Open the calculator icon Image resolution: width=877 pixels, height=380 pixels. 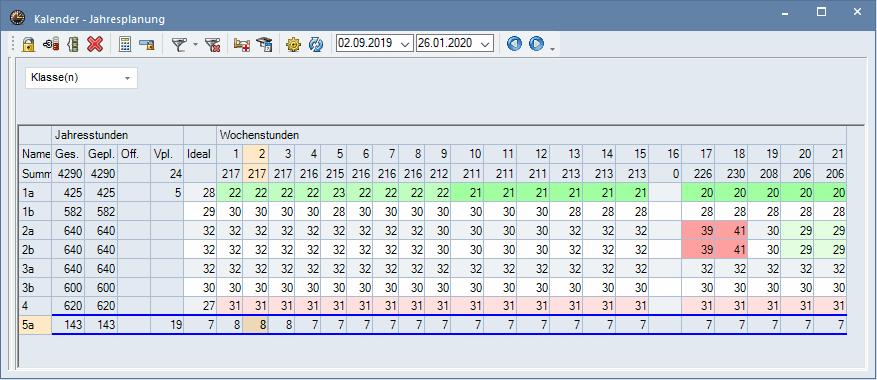point(125,44)
